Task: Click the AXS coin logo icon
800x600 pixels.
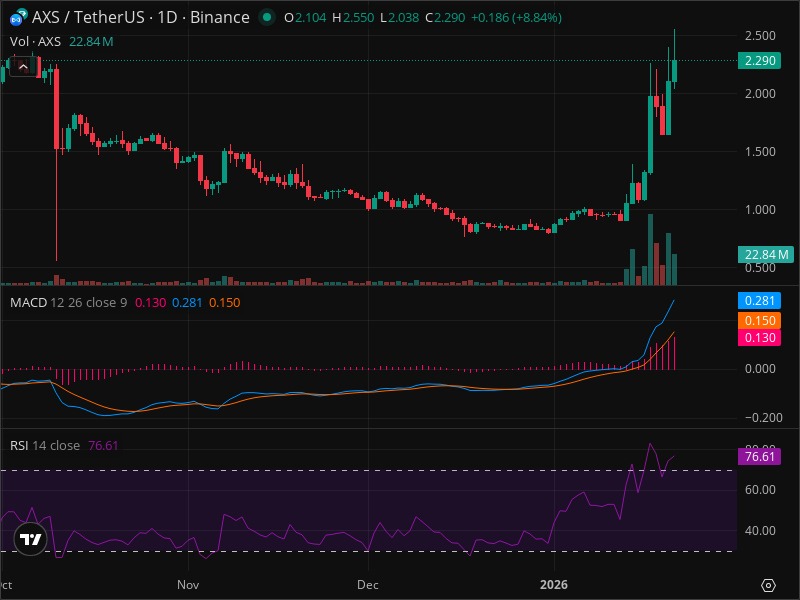Action: 18,17
